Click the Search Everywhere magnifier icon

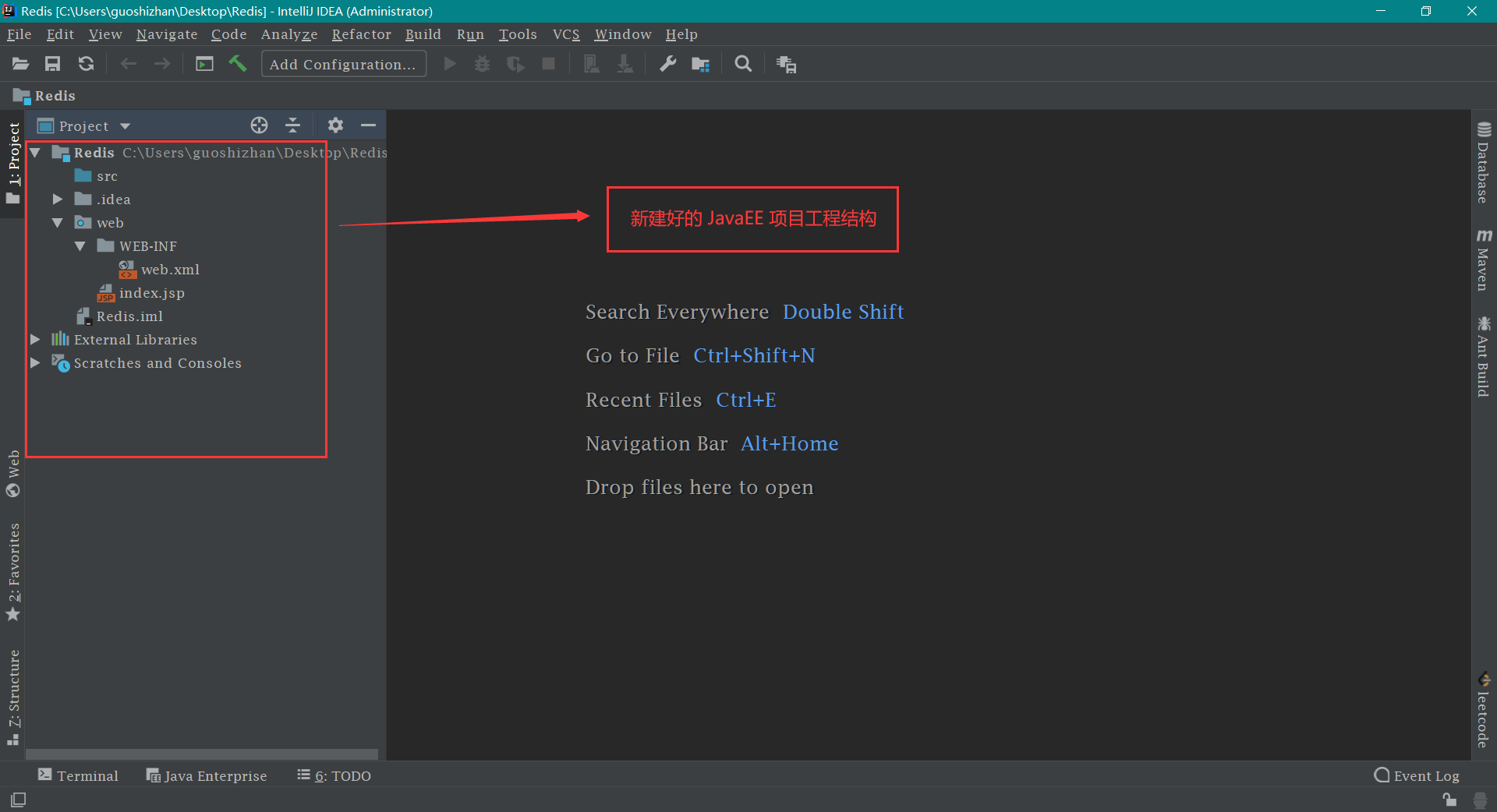point(743,64)
